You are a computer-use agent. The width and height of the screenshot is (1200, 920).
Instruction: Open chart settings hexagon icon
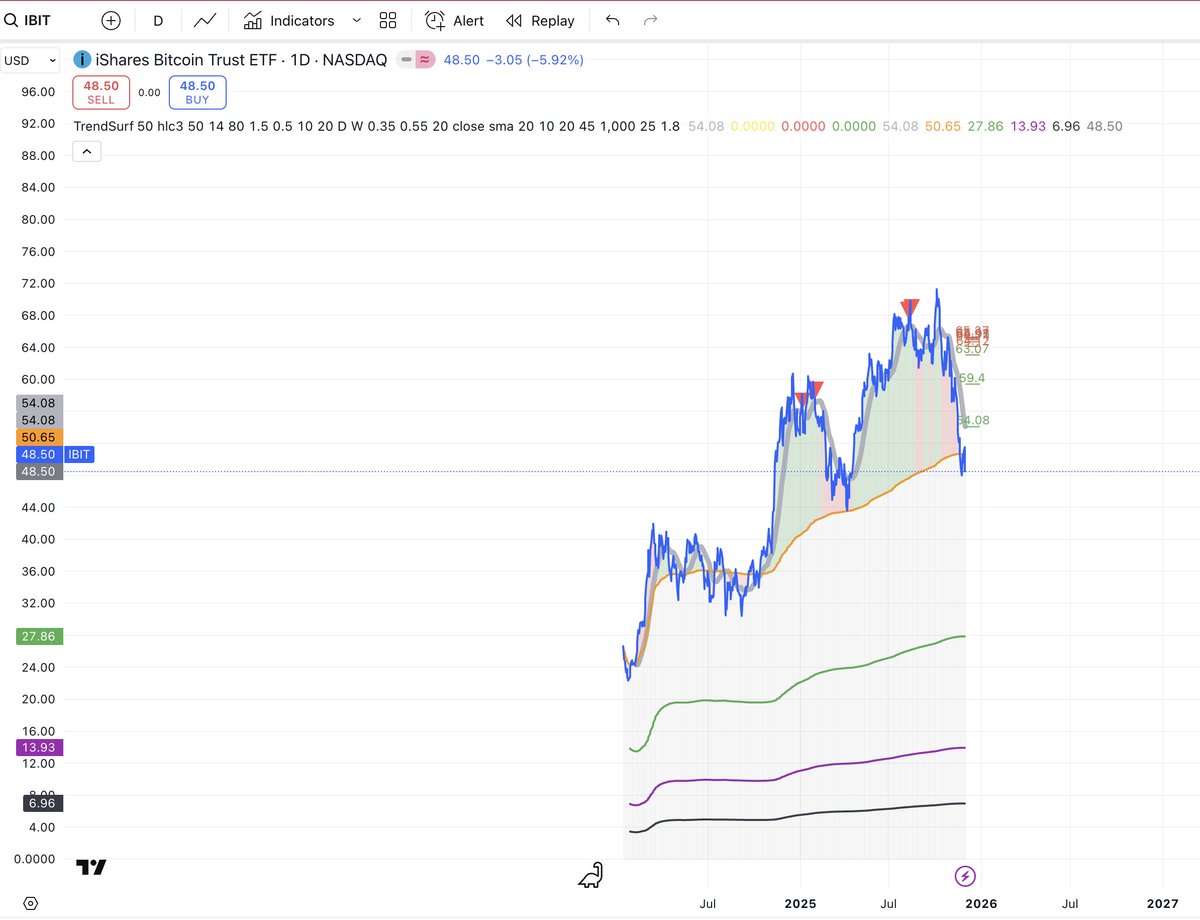31,903
